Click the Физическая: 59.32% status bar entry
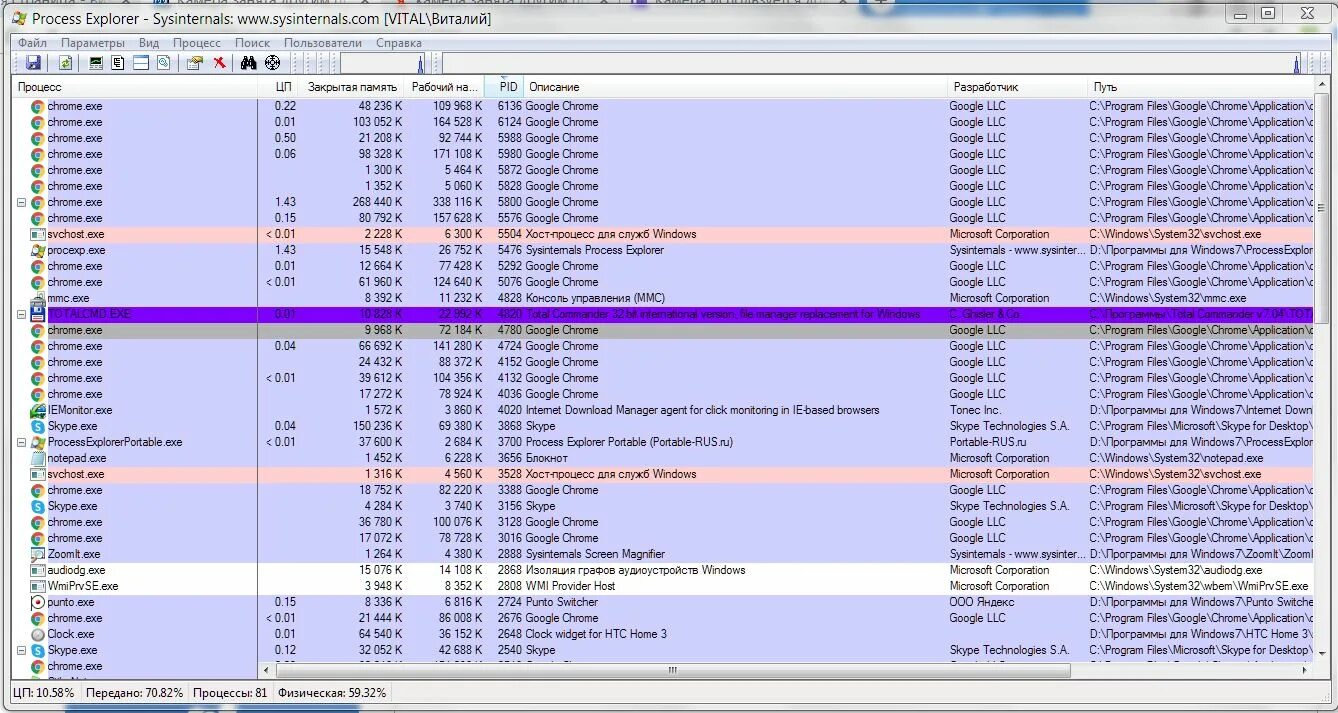This screenshot has width=1338, height=713. [330, 692]
